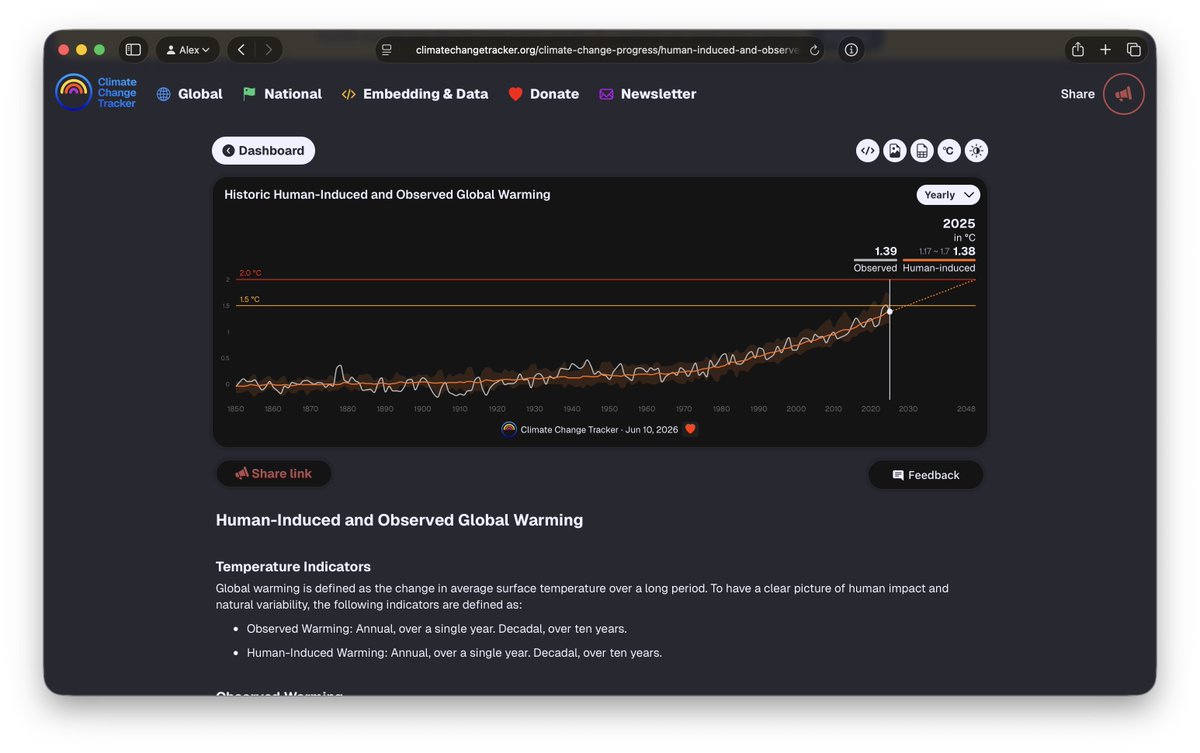
Task: Click the globe icon beside Global
Action: click(164, 94)
